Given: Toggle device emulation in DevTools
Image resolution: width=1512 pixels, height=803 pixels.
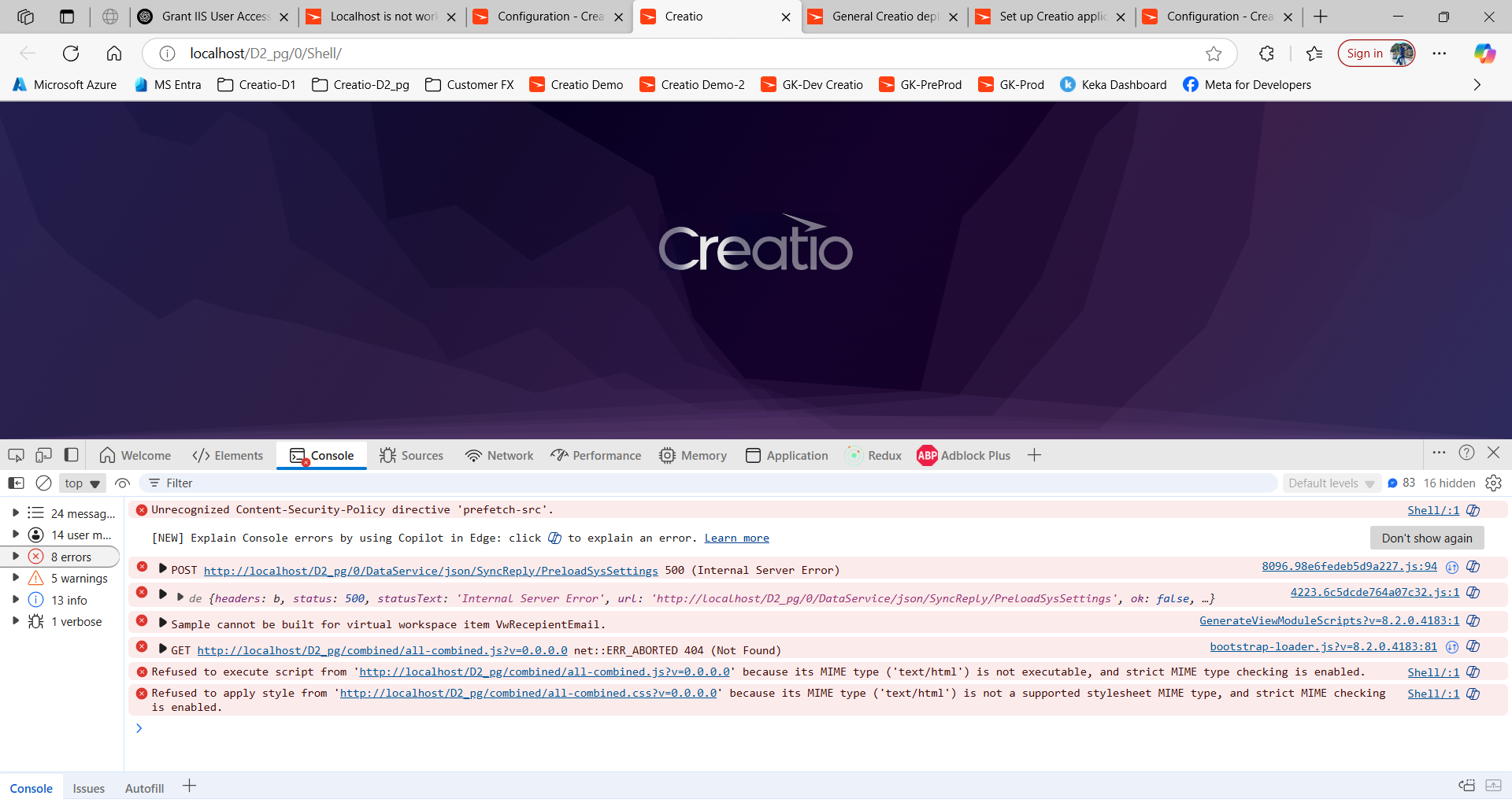Looking at the screenshot, I should (x=44, y=455).
